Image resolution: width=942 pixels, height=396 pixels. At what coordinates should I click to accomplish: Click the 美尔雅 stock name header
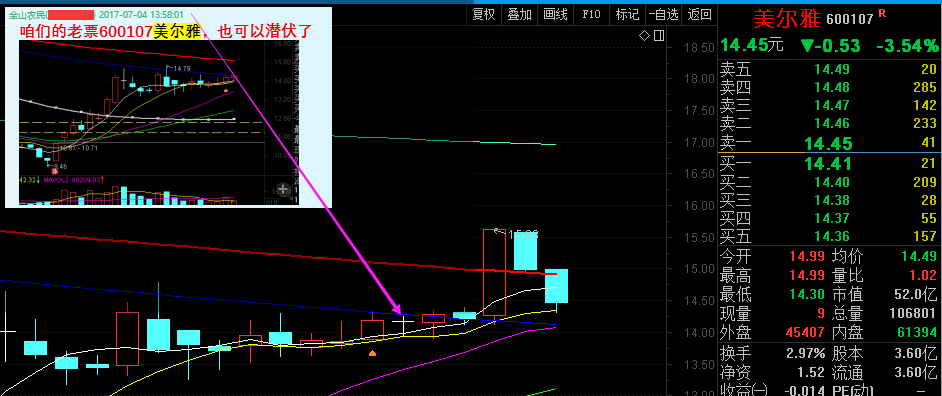[x=787, y=19]
